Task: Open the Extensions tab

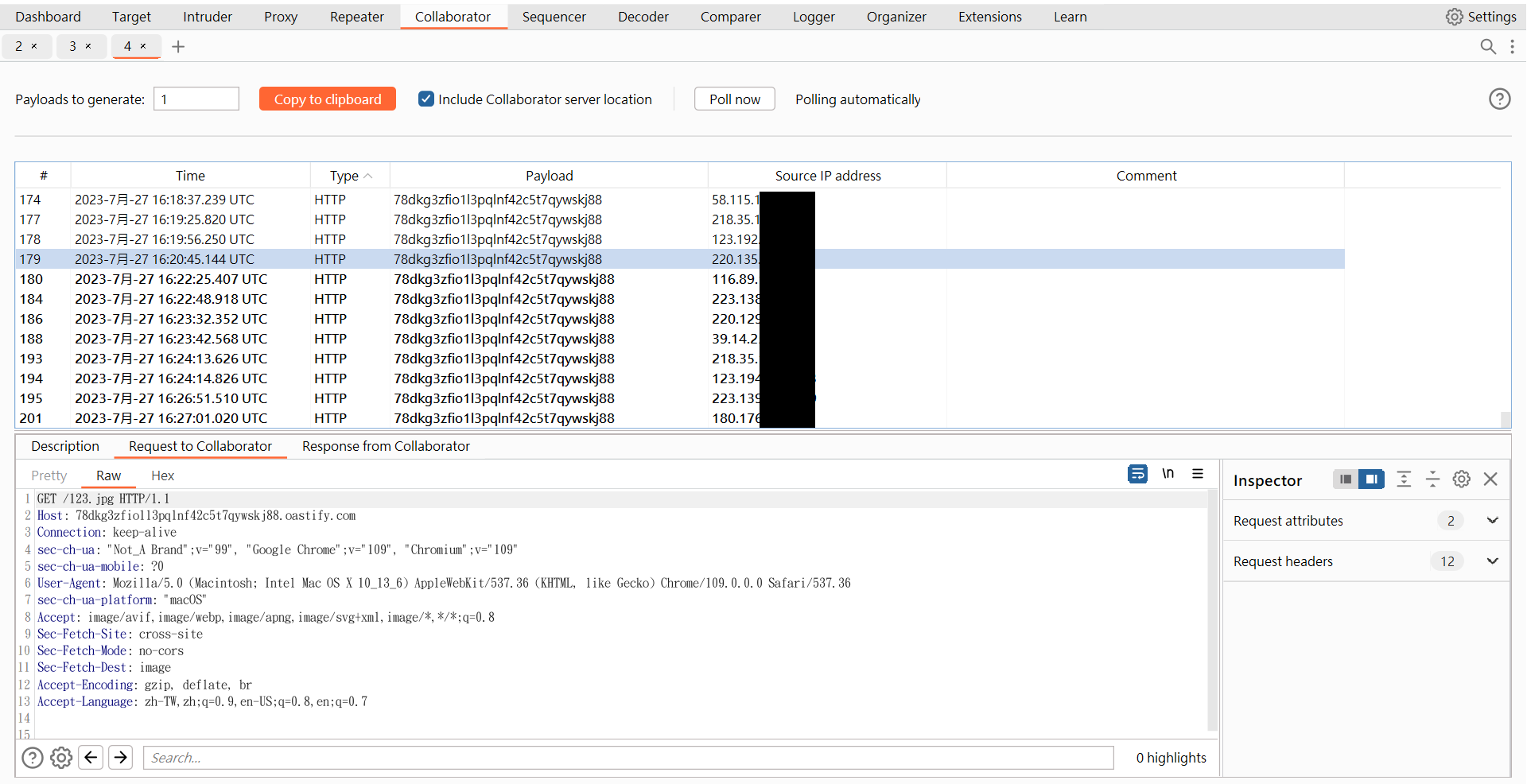Action: 989,17
